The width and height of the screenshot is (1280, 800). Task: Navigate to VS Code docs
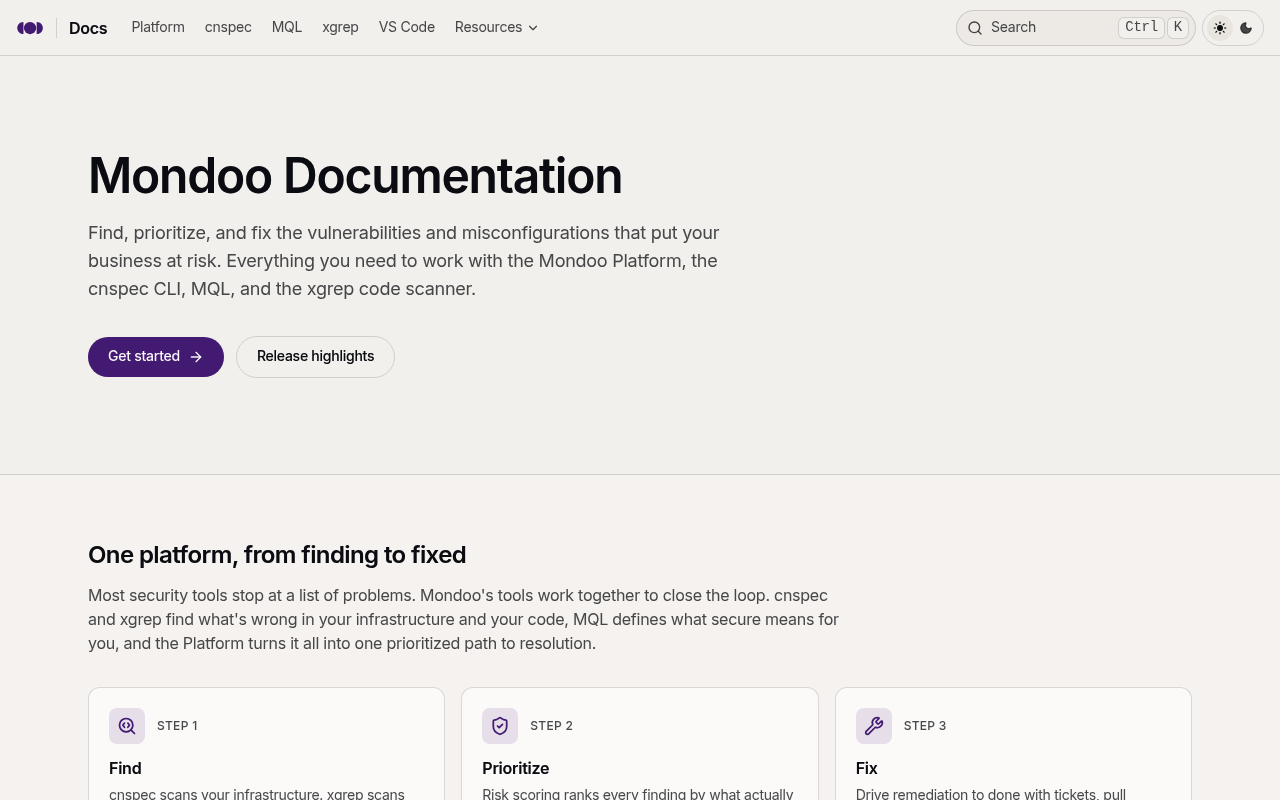[407, 27]
